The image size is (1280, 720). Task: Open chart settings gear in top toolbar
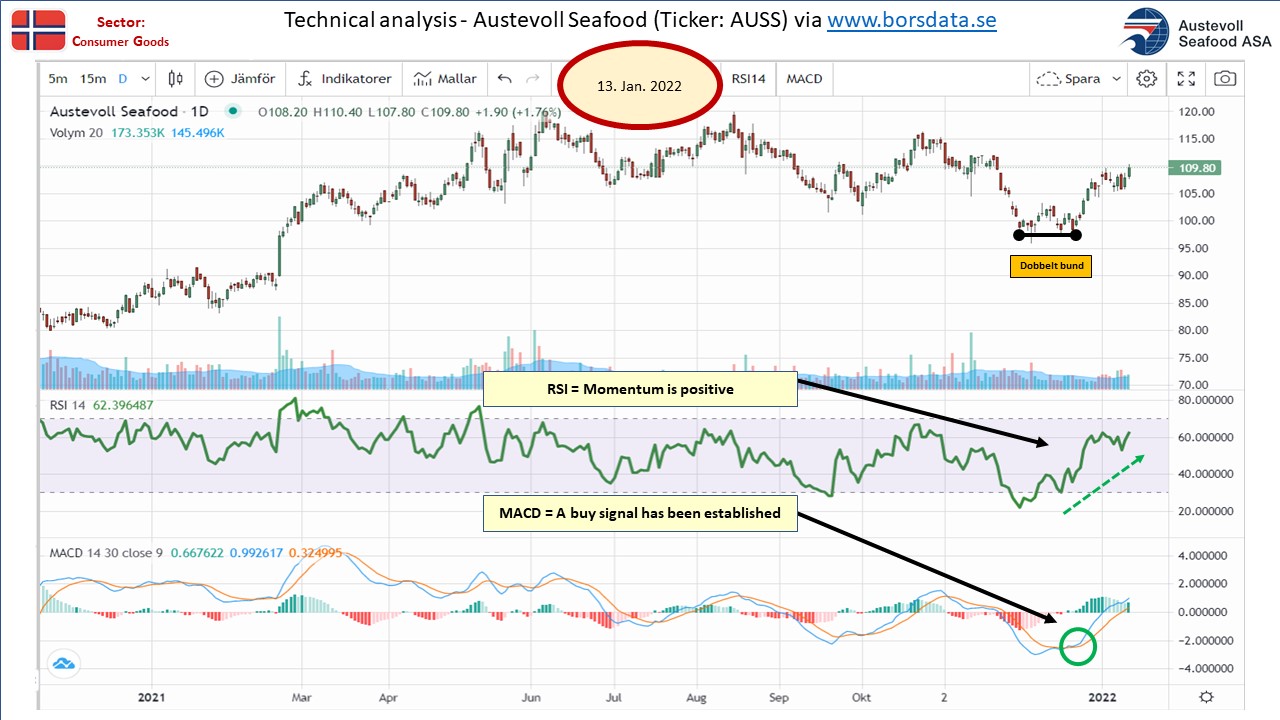click(x=1147, y=79)
